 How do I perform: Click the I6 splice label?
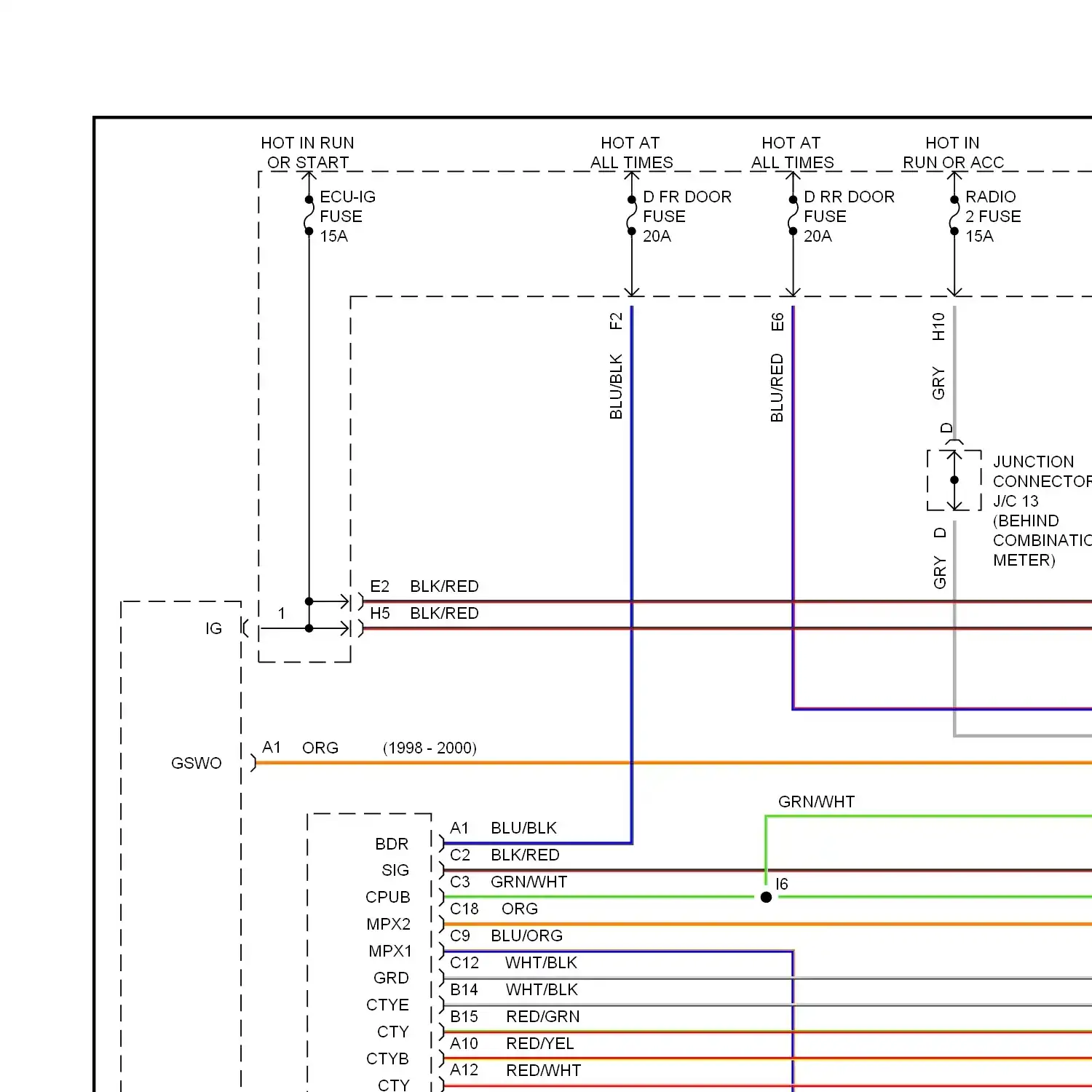coord(782,884)
